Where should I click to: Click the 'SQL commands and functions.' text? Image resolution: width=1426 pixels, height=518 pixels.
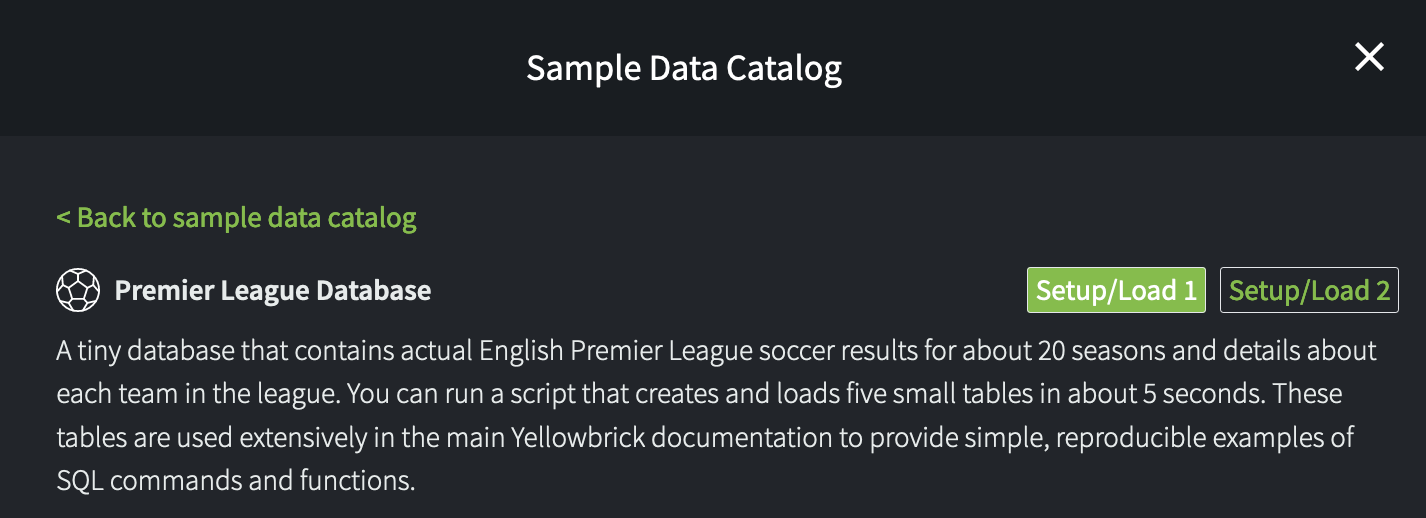coord(235,480)
